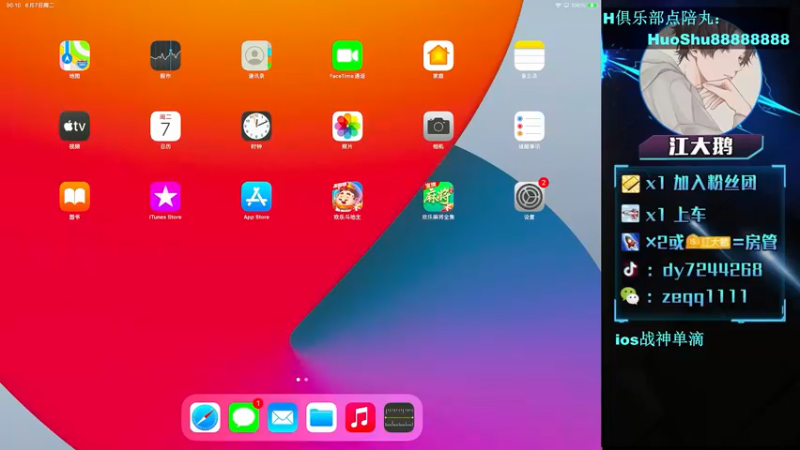Click the WeChat logo icon

tap(630, 296)
